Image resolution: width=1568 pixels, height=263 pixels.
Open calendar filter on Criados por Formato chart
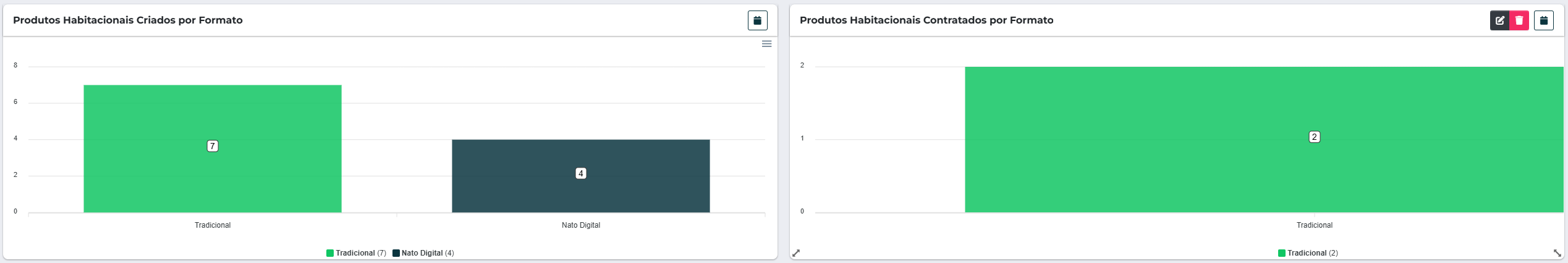tap(757, 20)
